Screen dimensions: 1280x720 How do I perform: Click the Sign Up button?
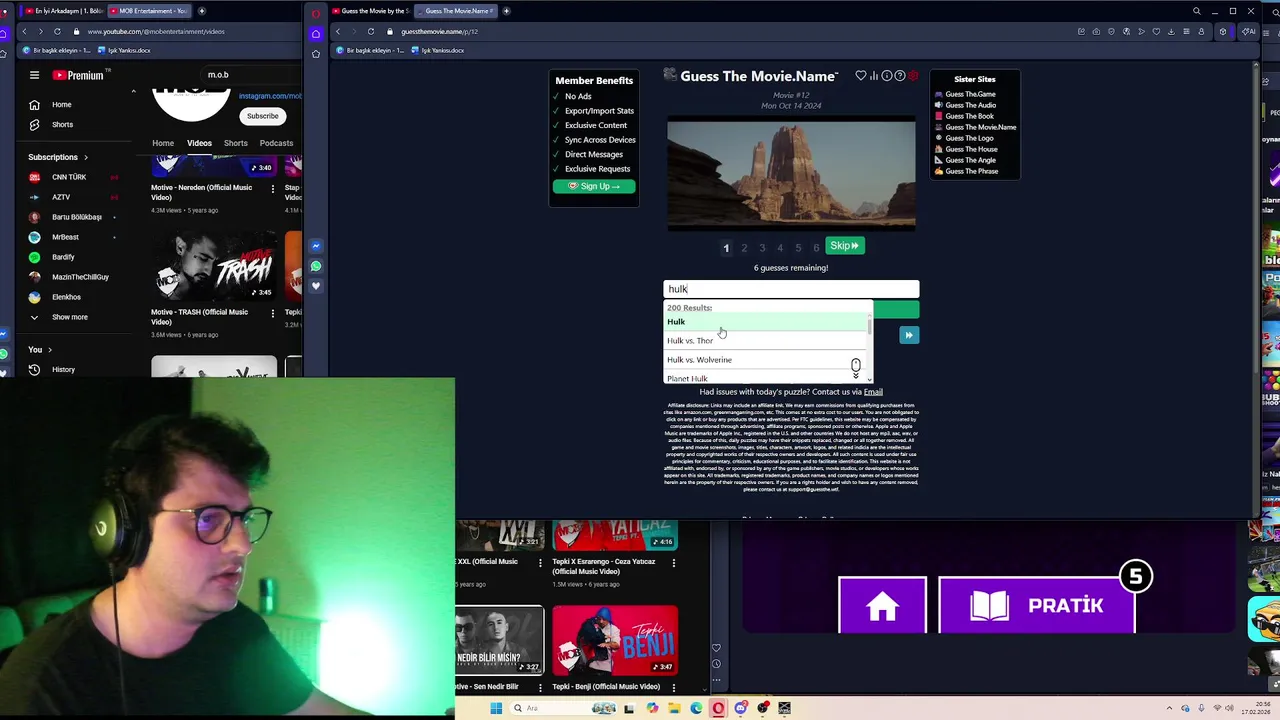[x=594, y=186]
